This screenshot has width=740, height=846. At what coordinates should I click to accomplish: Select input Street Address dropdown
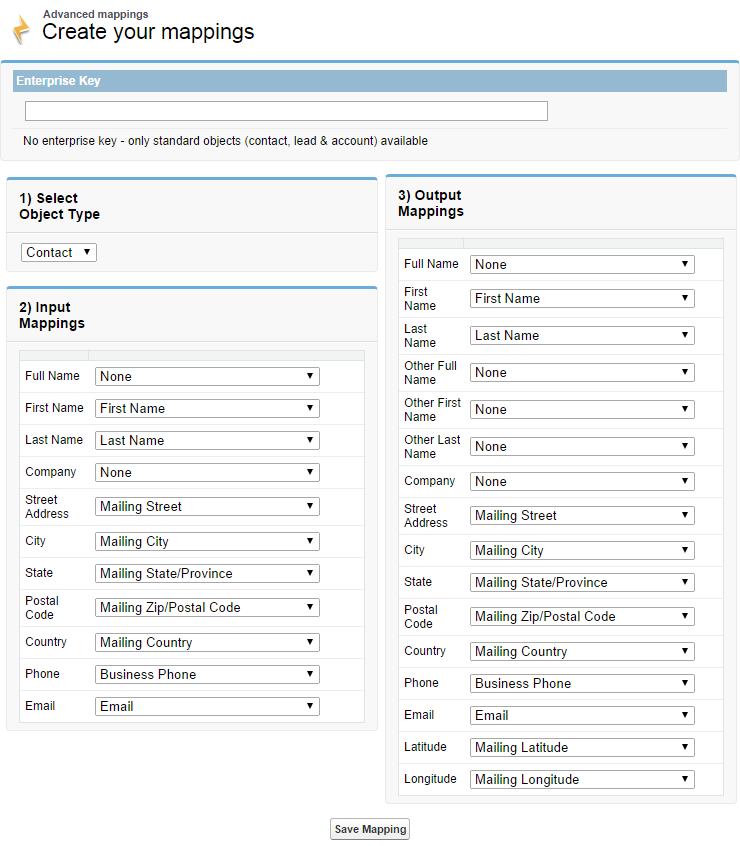[x=207, y=506]
